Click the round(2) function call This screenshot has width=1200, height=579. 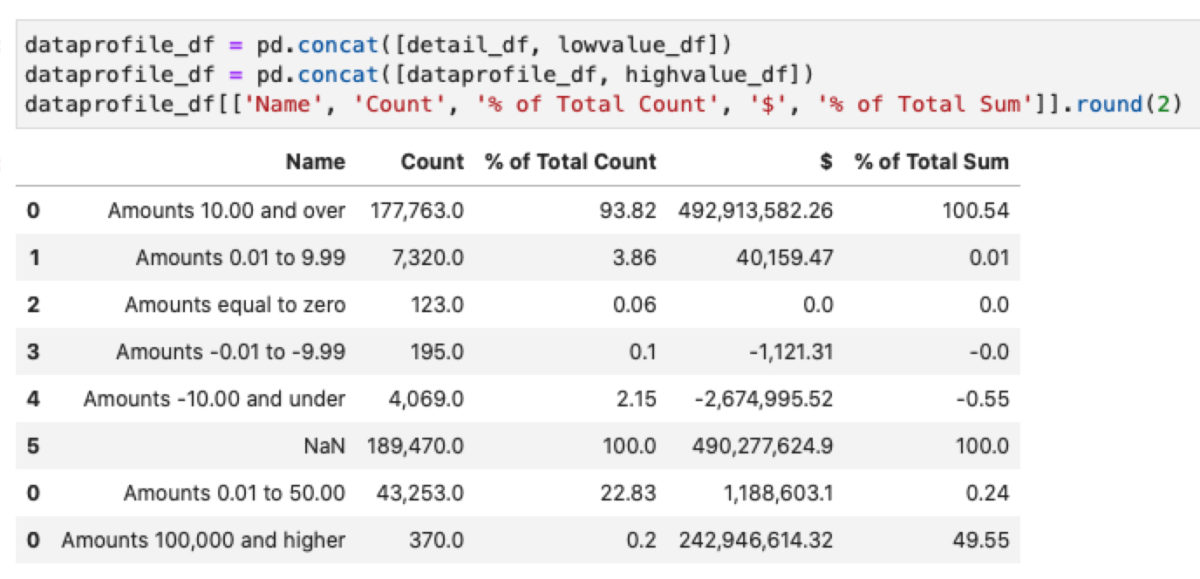(x=1130, y=102)
